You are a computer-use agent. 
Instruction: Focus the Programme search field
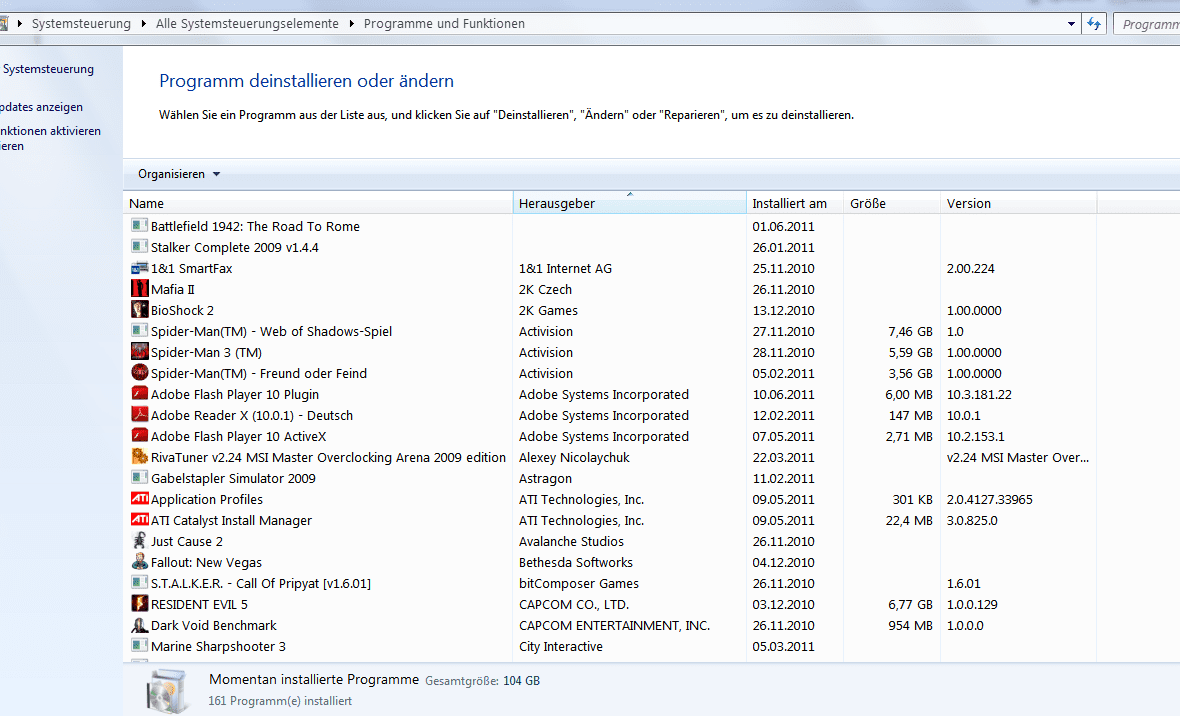click(1146, 24)
